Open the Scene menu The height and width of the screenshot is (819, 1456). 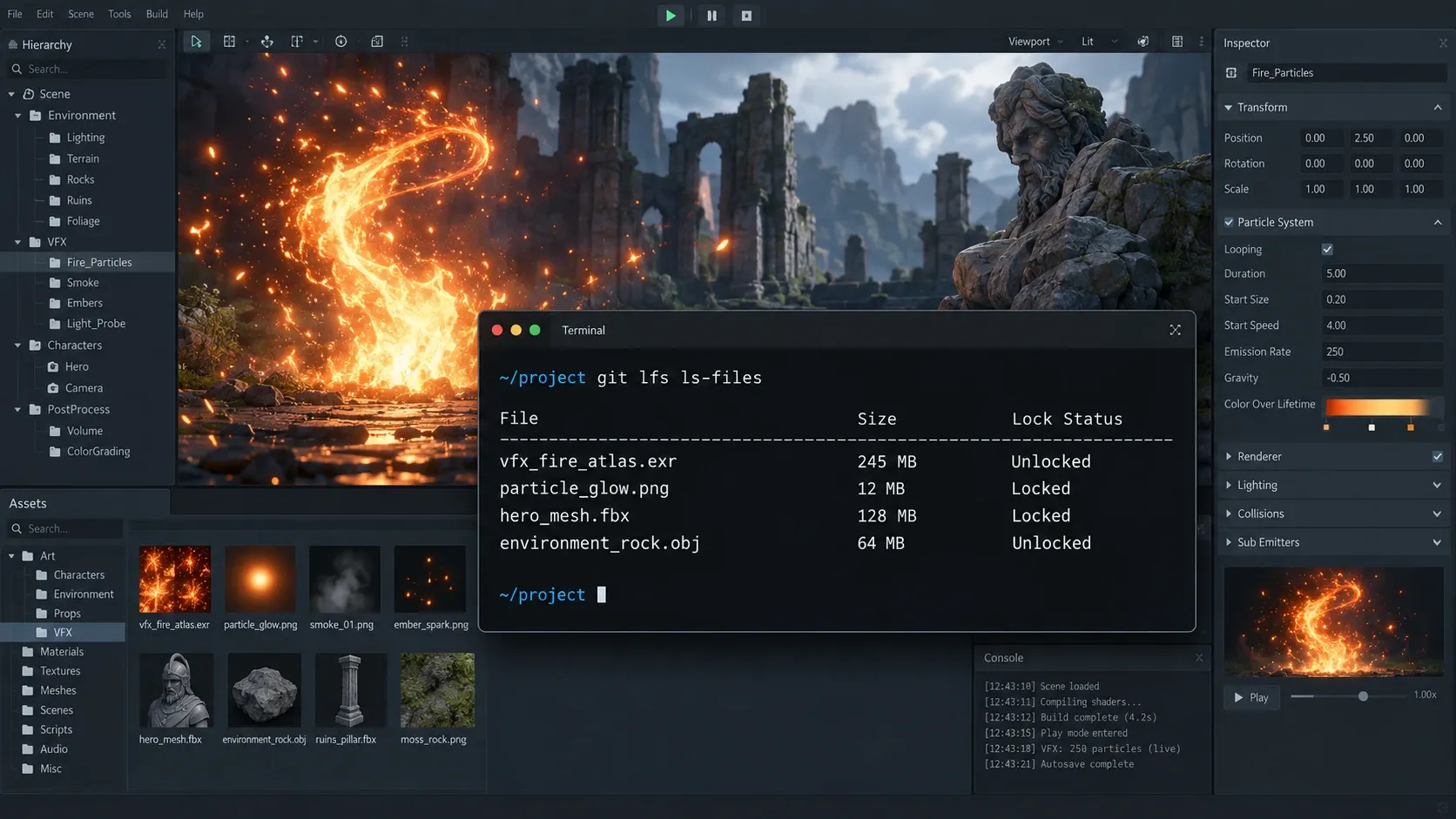tap(81, 14)
